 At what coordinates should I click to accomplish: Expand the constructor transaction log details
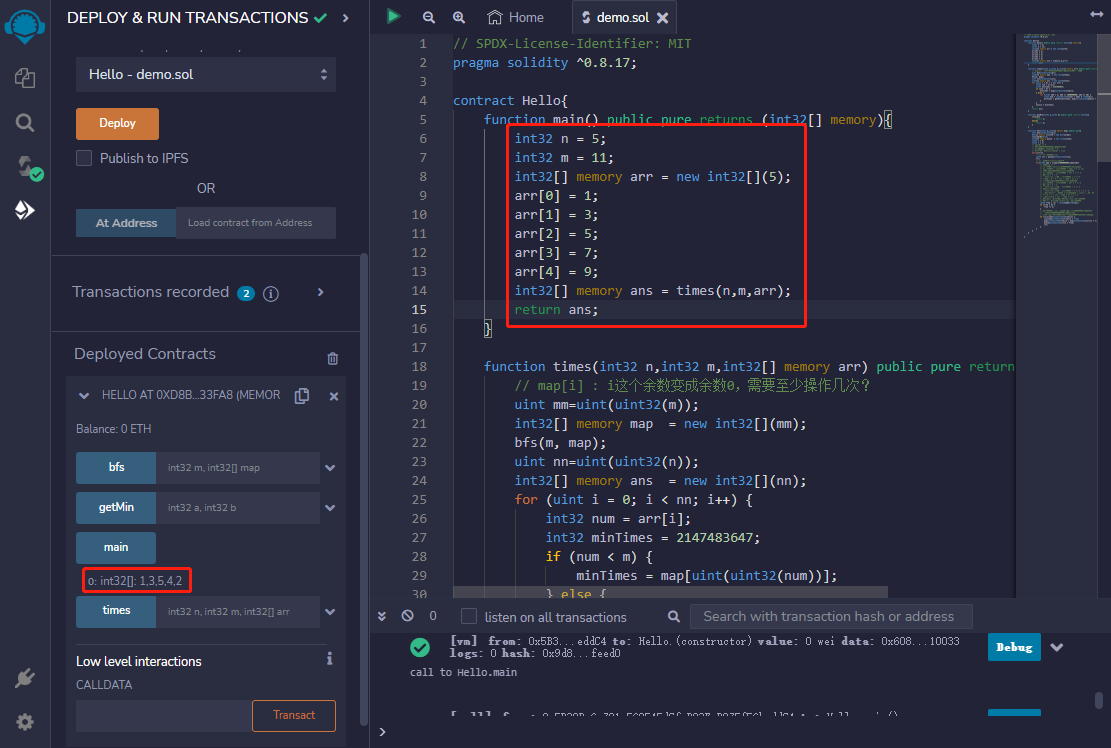[x=1056, y=647]
